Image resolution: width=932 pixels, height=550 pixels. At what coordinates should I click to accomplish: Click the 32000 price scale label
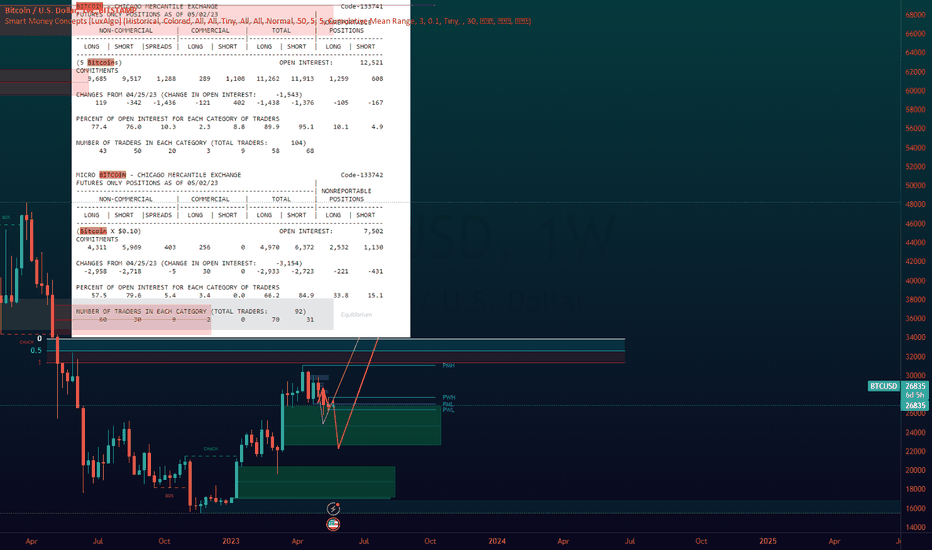click(x=915, y=357)
